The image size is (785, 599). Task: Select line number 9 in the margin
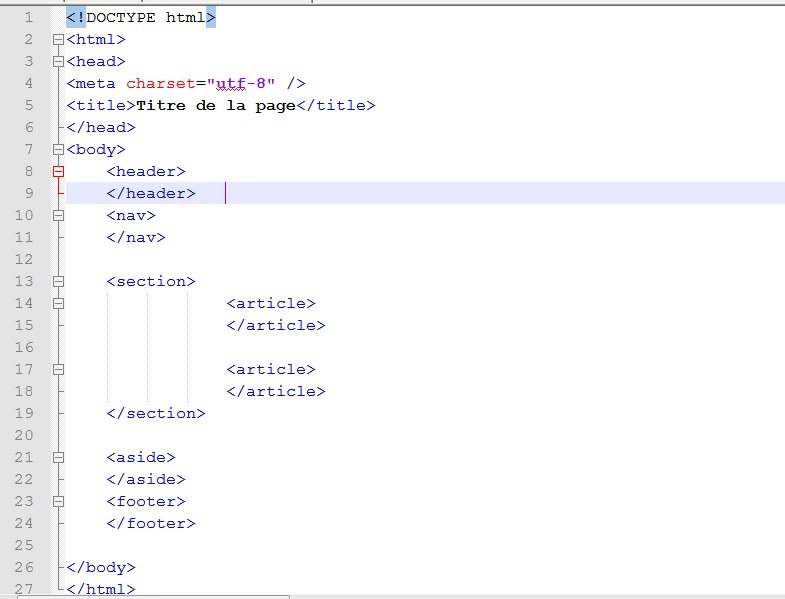pos(29,193)
